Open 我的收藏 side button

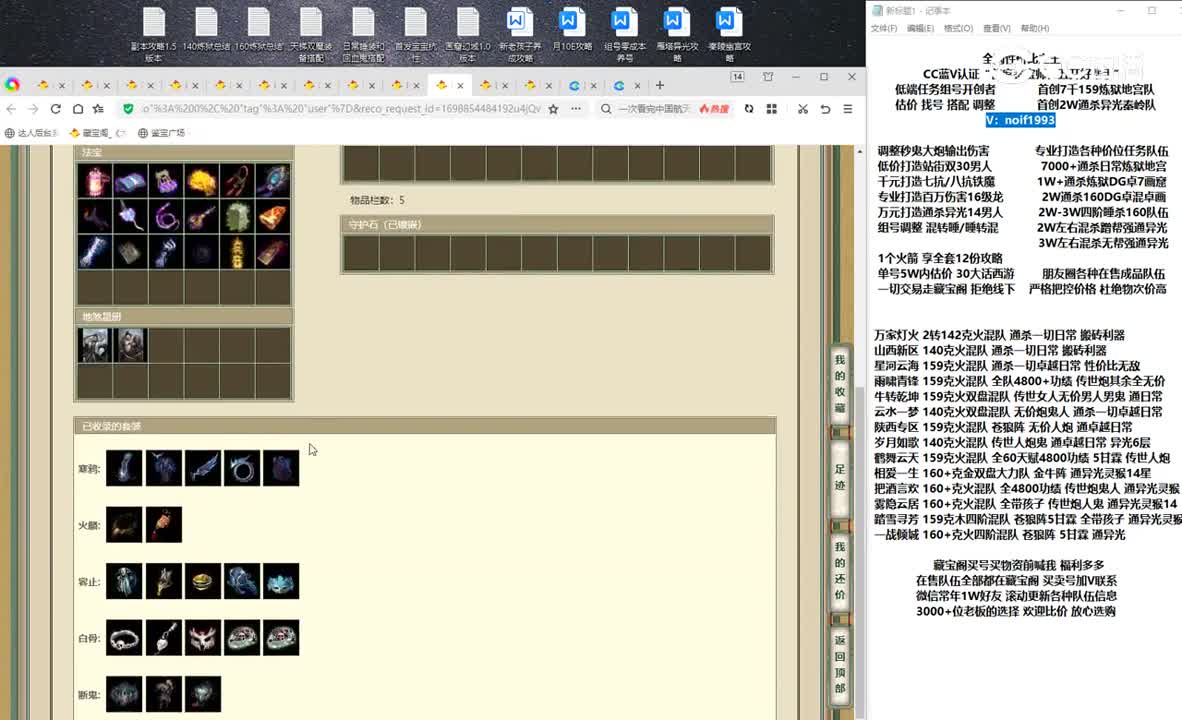click(x=840, y=384)
